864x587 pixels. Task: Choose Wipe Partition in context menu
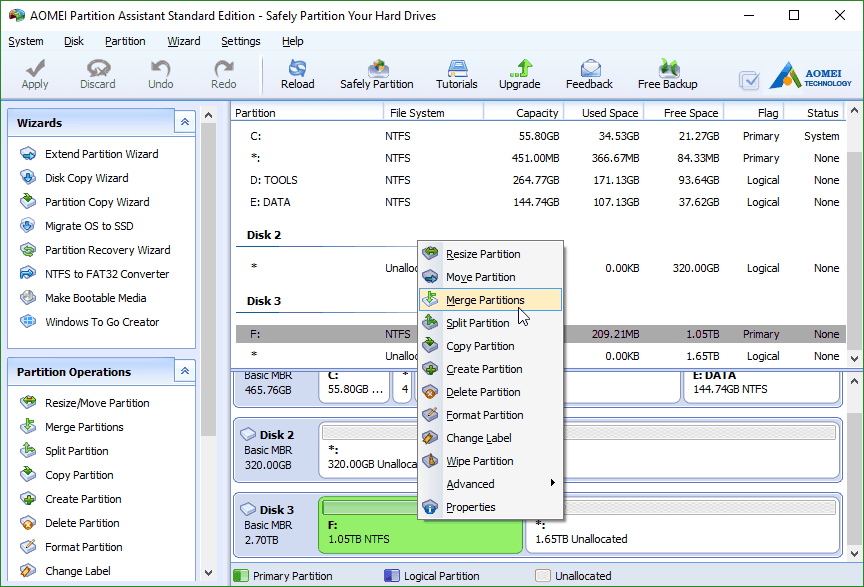(x=490, y=461)
